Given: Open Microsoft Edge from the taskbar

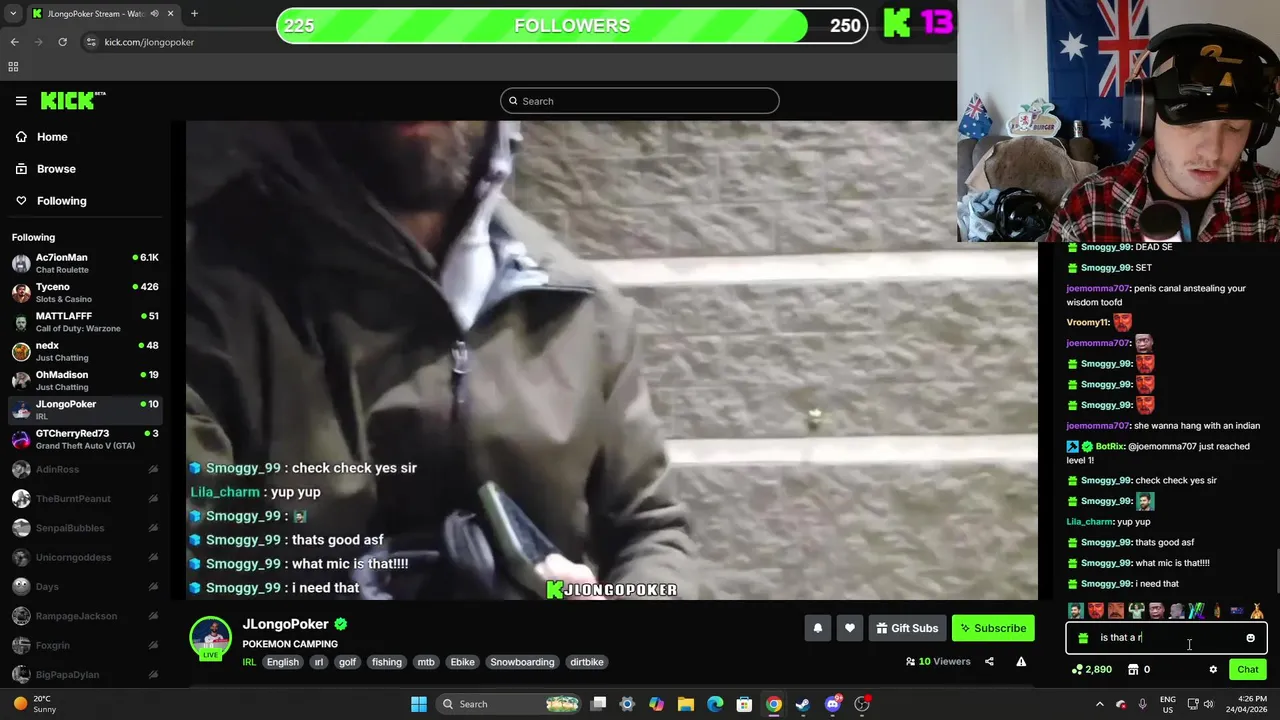Looking at the screenshot, I should (x=715, y=704).
